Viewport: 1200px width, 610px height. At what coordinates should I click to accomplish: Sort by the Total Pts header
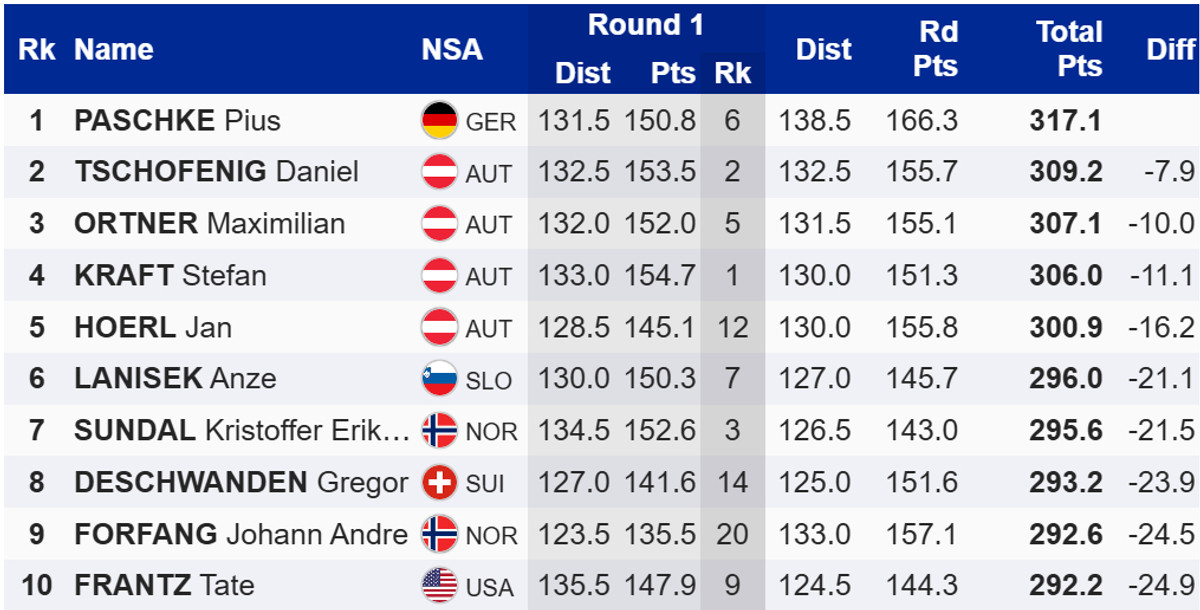tap(1068, 49)
